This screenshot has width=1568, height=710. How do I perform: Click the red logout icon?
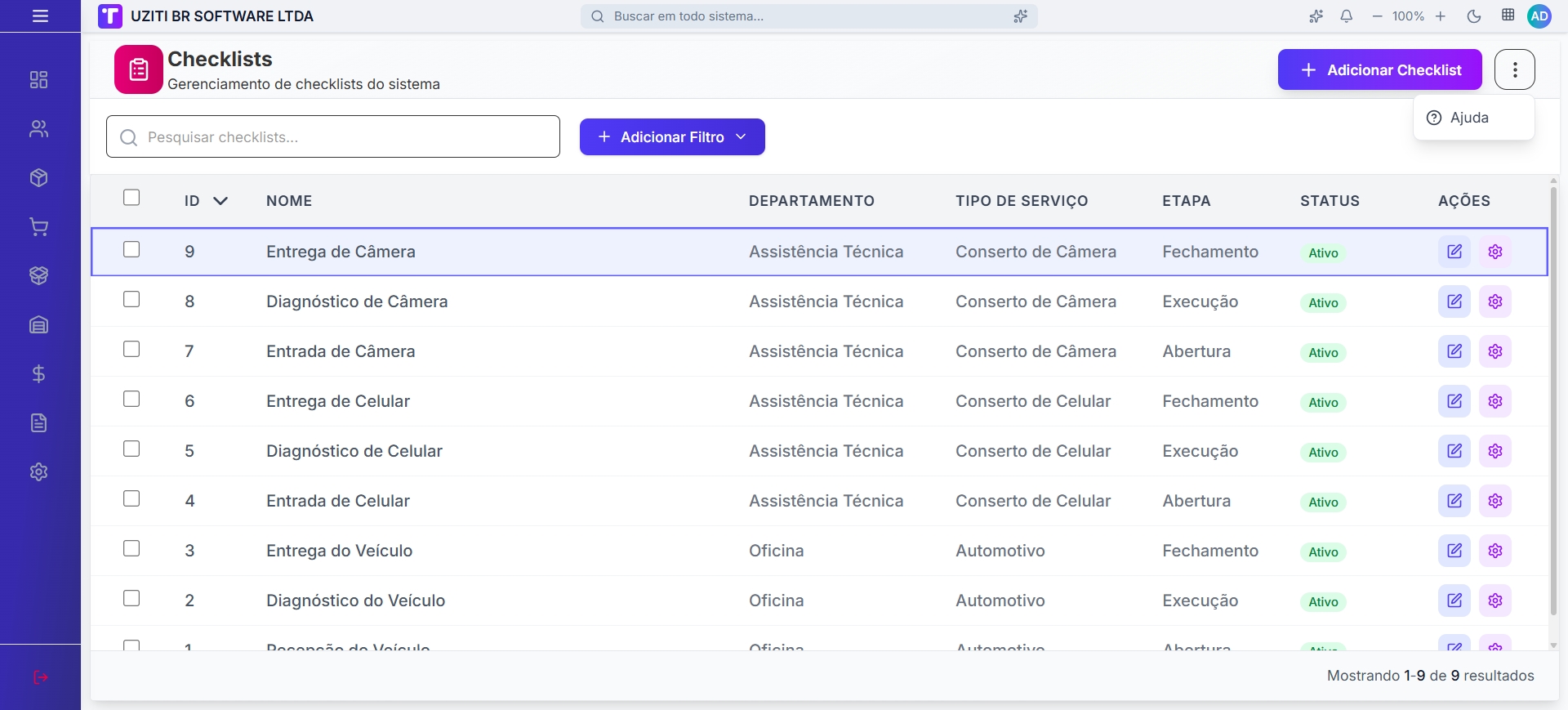point(40,677)
